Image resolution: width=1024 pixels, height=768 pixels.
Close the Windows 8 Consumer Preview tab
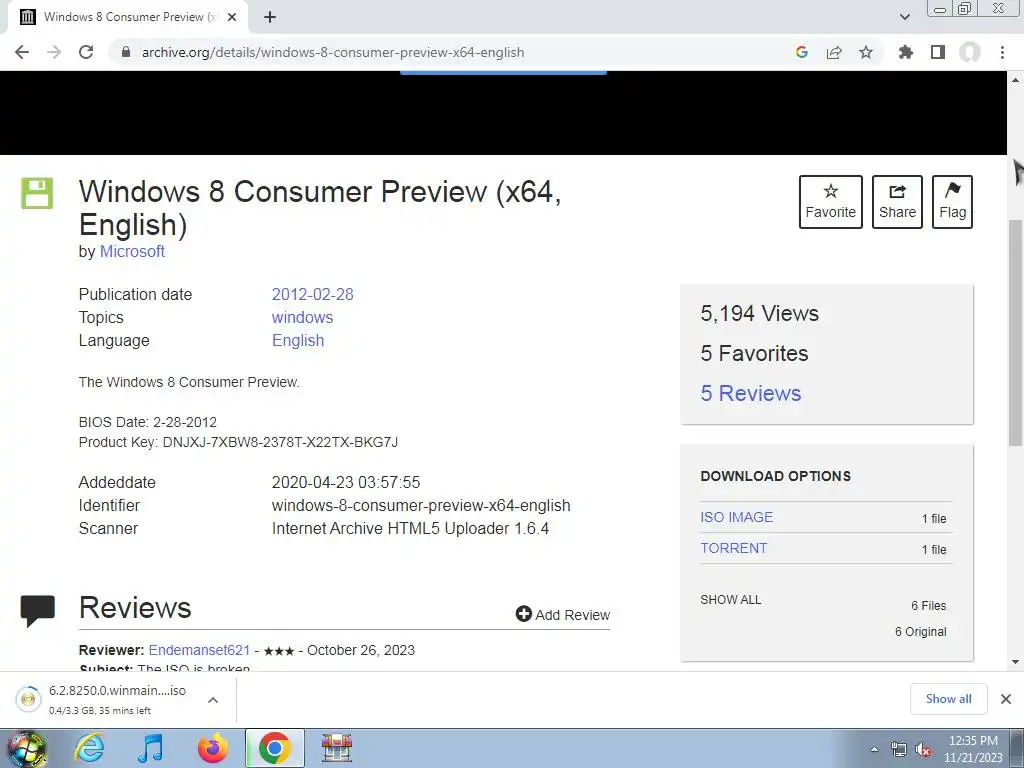click(x=232, y=17)
